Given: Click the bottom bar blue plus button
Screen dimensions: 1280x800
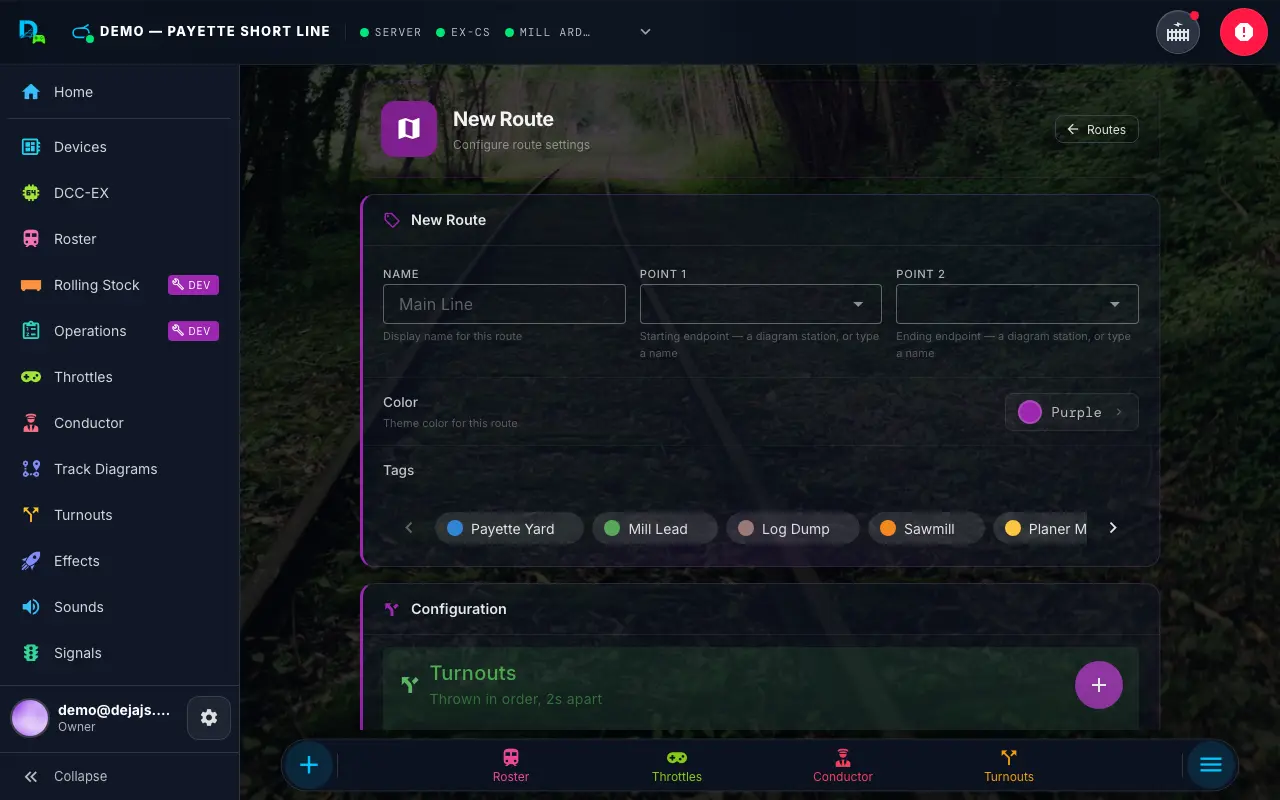Looking at the screenshot, I should (x=309, y=765).
